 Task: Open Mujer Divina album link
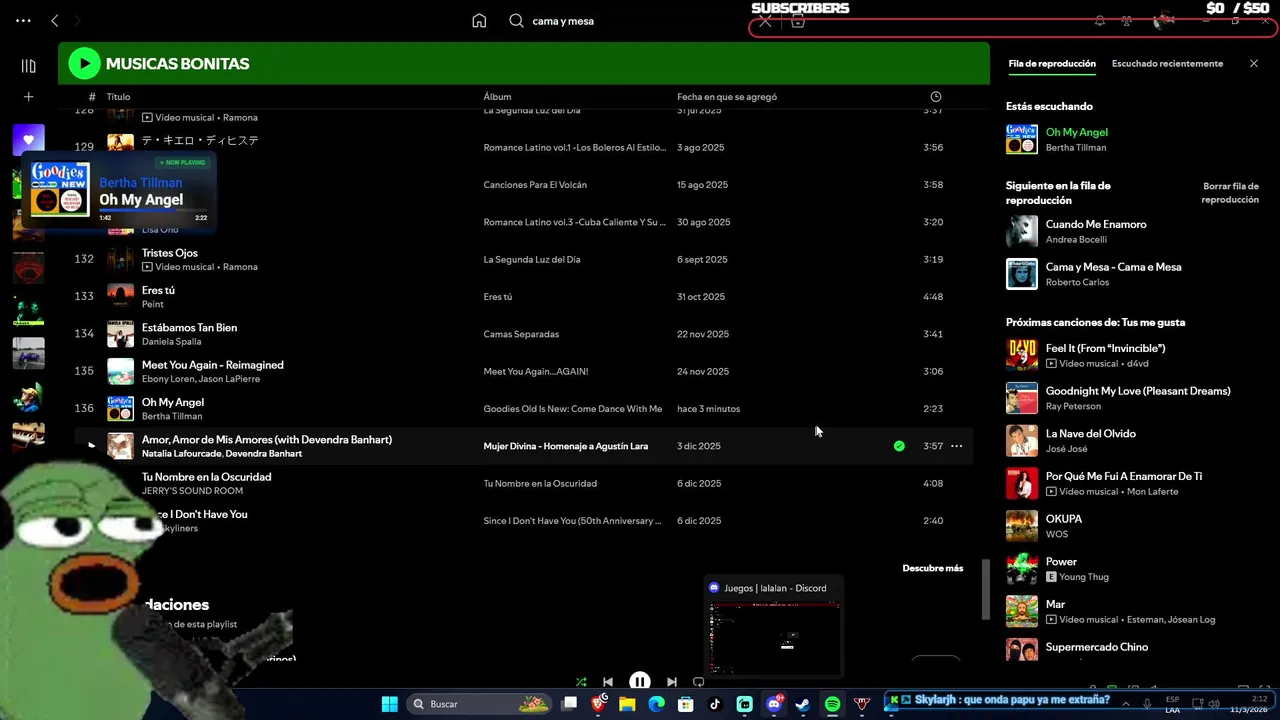tap(566, 446)
